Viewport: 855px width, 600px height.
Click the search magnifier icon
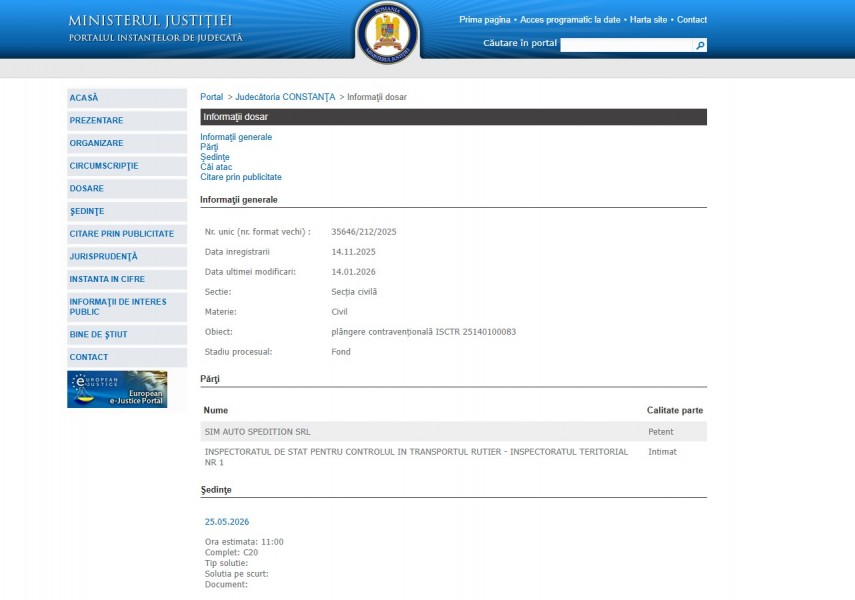[x=700, y=45]
